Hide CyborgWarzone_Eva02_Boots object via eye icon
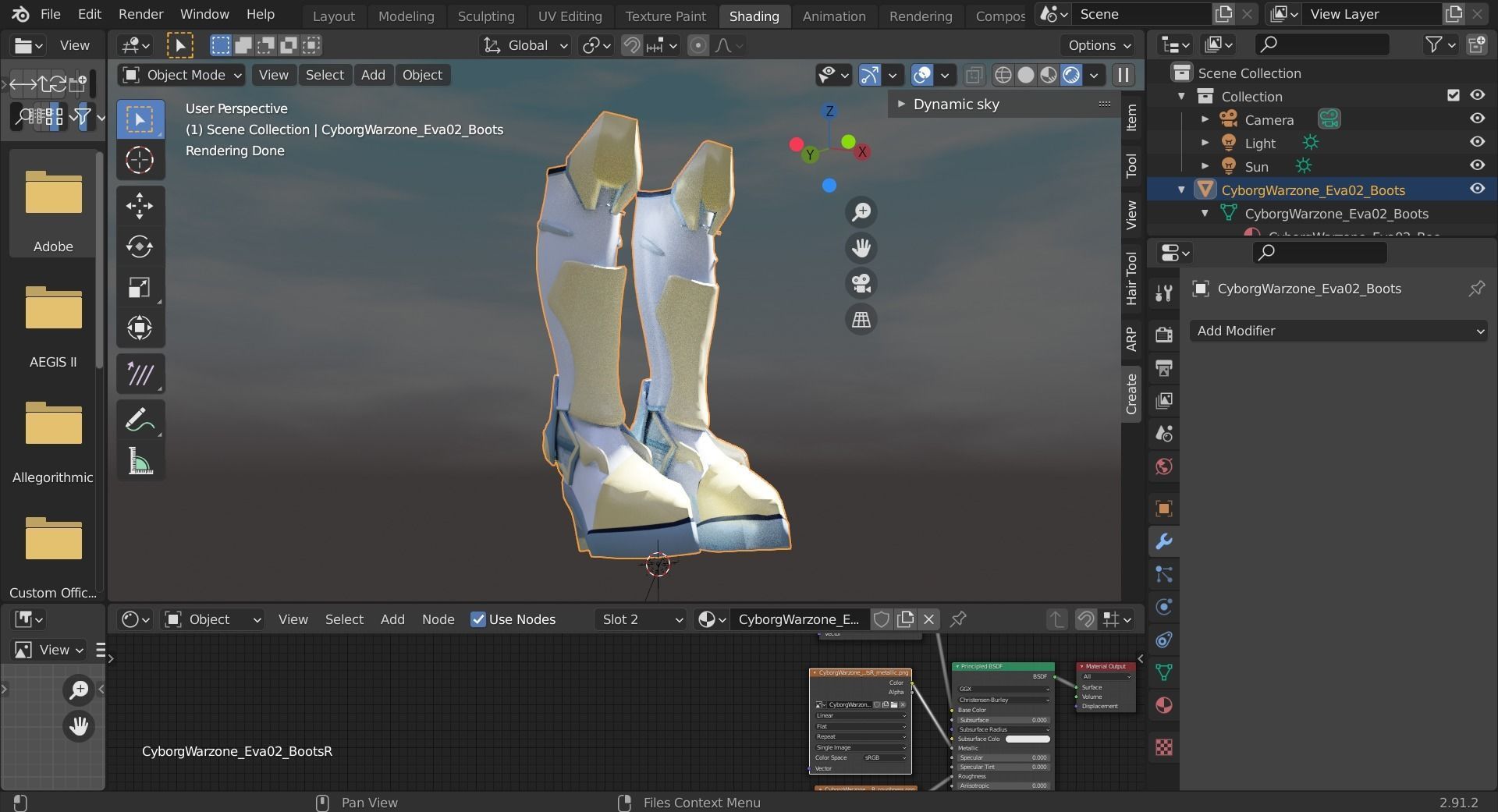The height and width of the screenshot is (812, 1498). click(1477, 189)
